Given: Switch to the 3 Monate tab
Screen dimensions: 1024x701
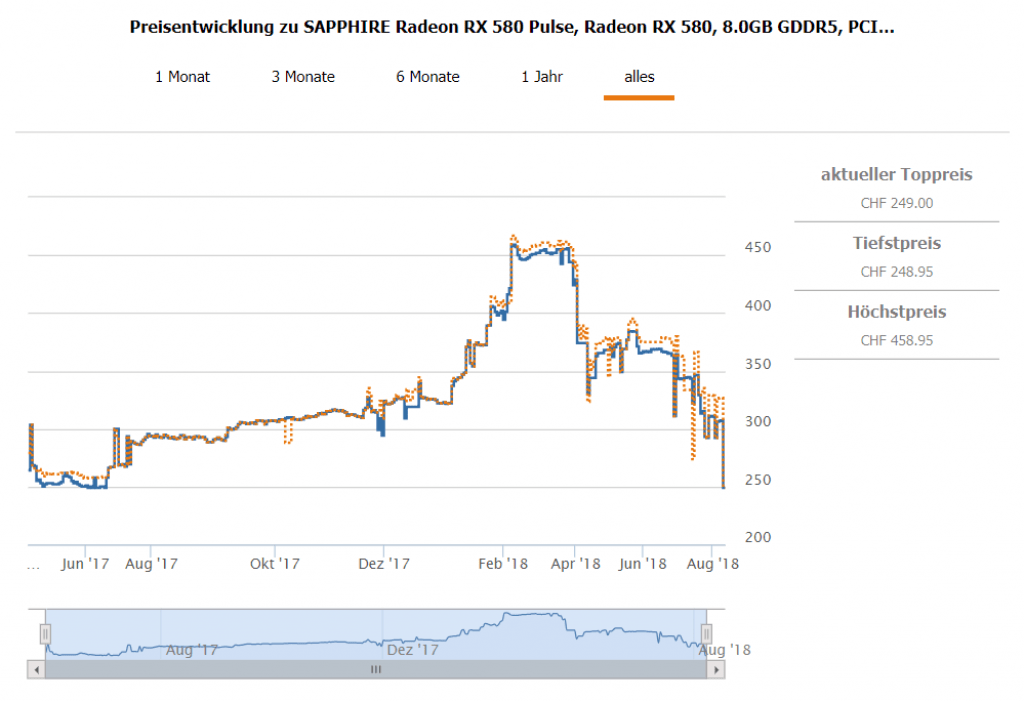Looking at the screenshot, I should point(303,76).
